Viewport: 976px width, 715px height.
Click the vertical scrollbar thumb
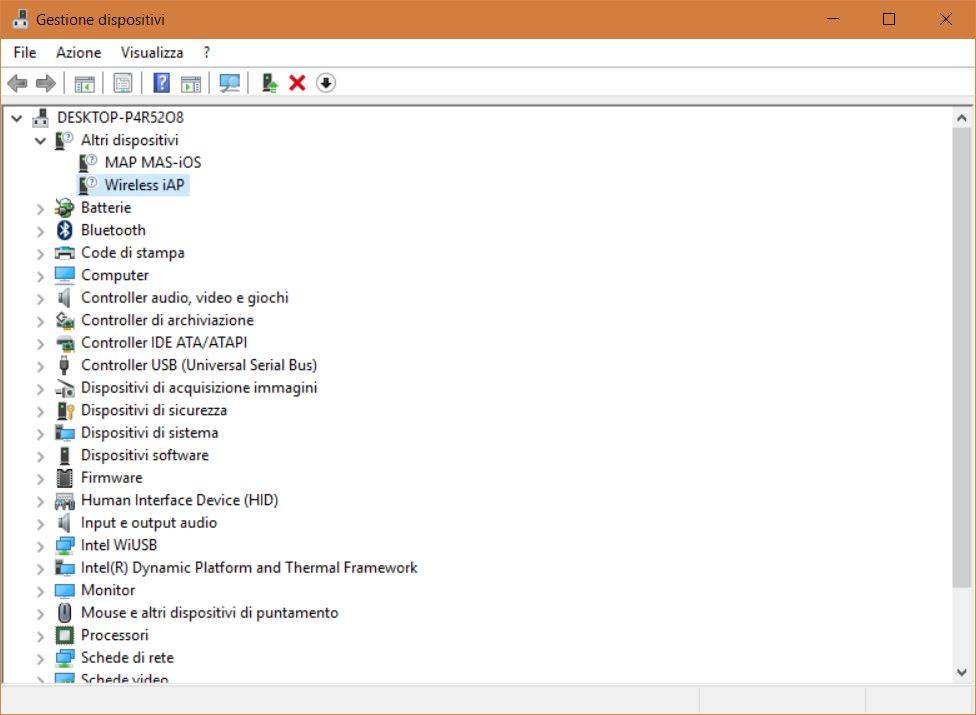point(962,357)
